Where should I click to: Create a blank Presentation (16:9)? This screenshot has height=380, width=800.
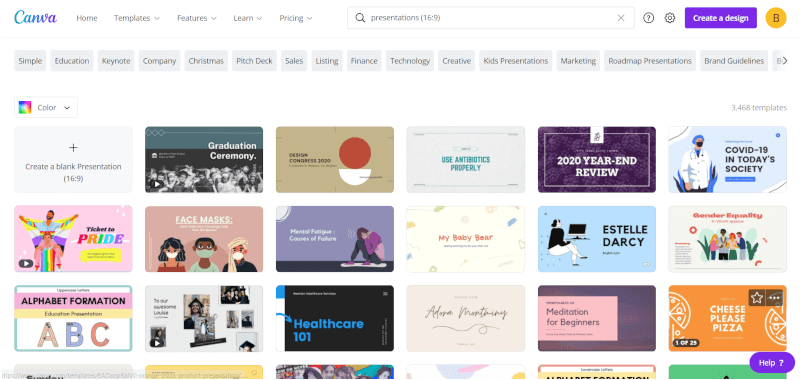tap(73, 160)
